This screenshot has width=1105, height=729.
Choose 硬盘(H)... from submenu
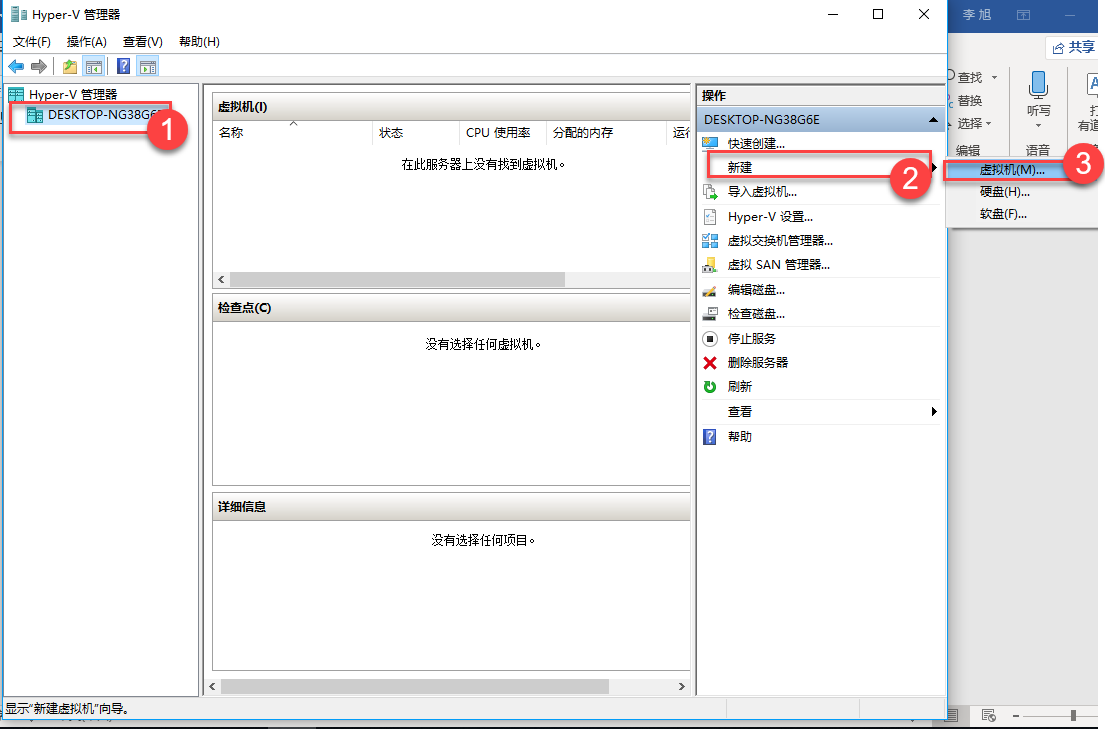1004,192
